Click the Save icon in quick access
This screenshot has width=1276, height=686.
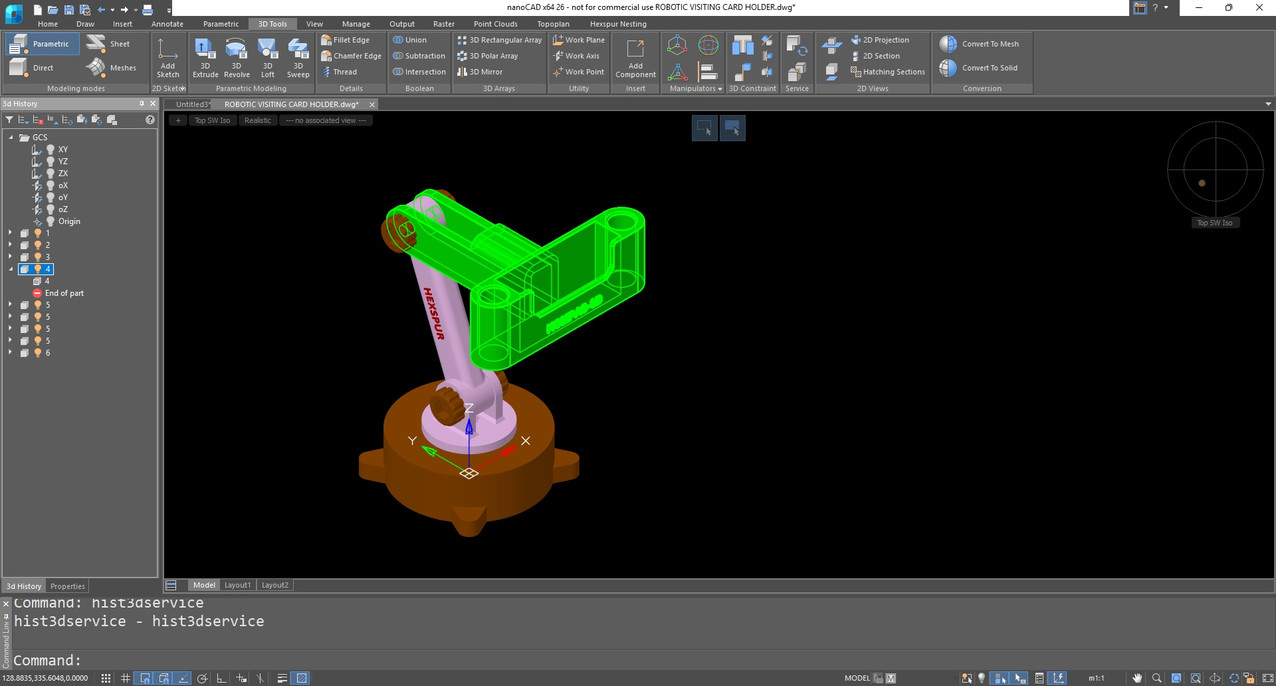[x=69, y=9]
